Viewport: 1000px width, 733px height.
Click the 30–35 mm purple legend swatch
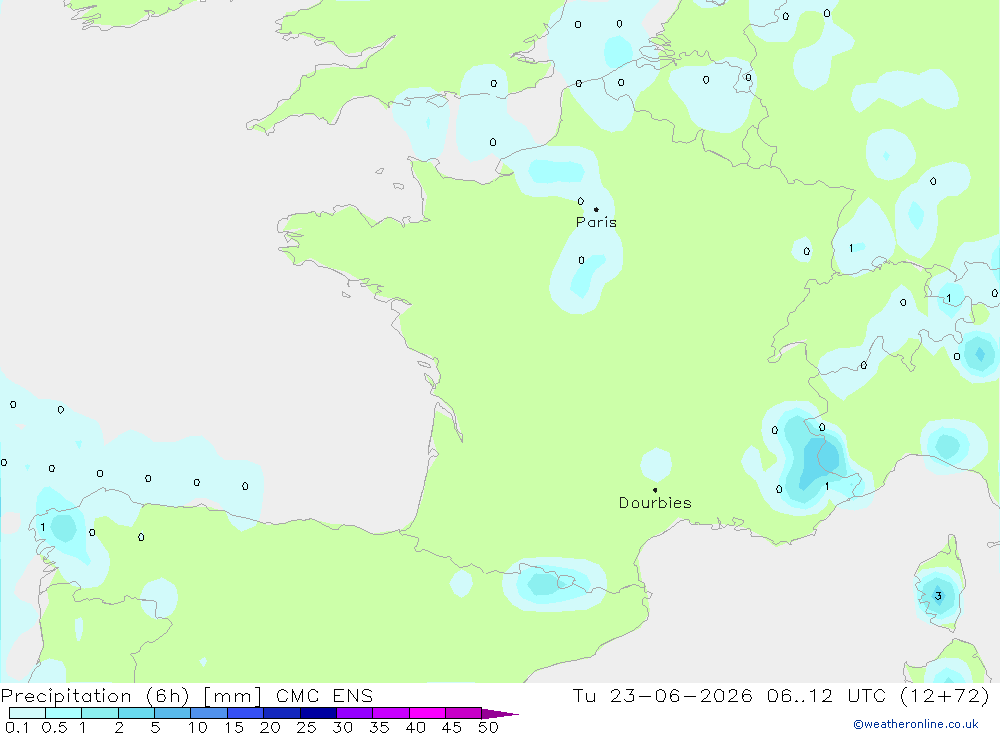click(x=355, y=713)
